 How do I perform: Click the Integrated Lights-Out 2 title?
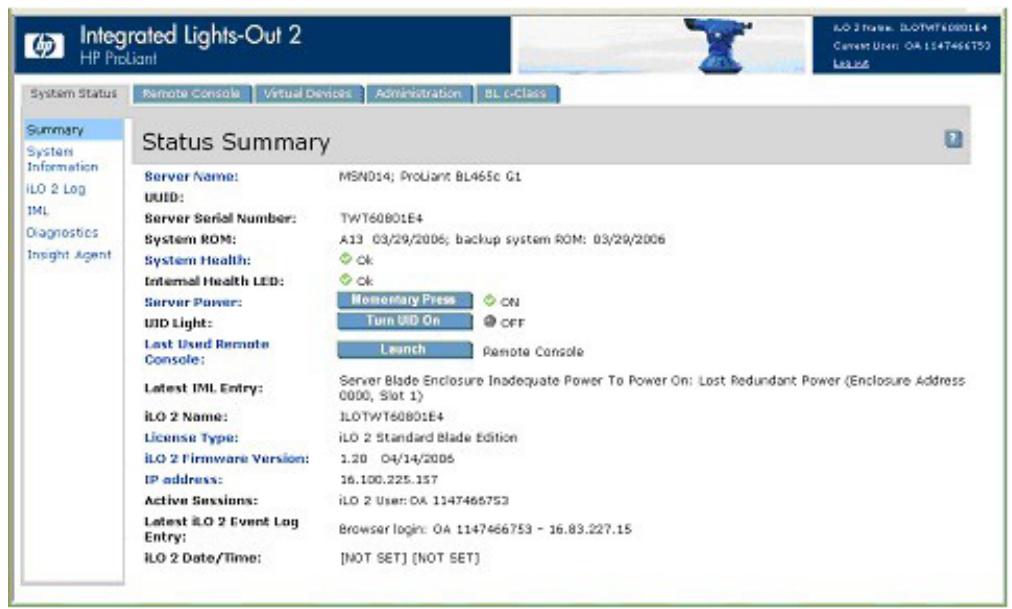pos(190,35)
